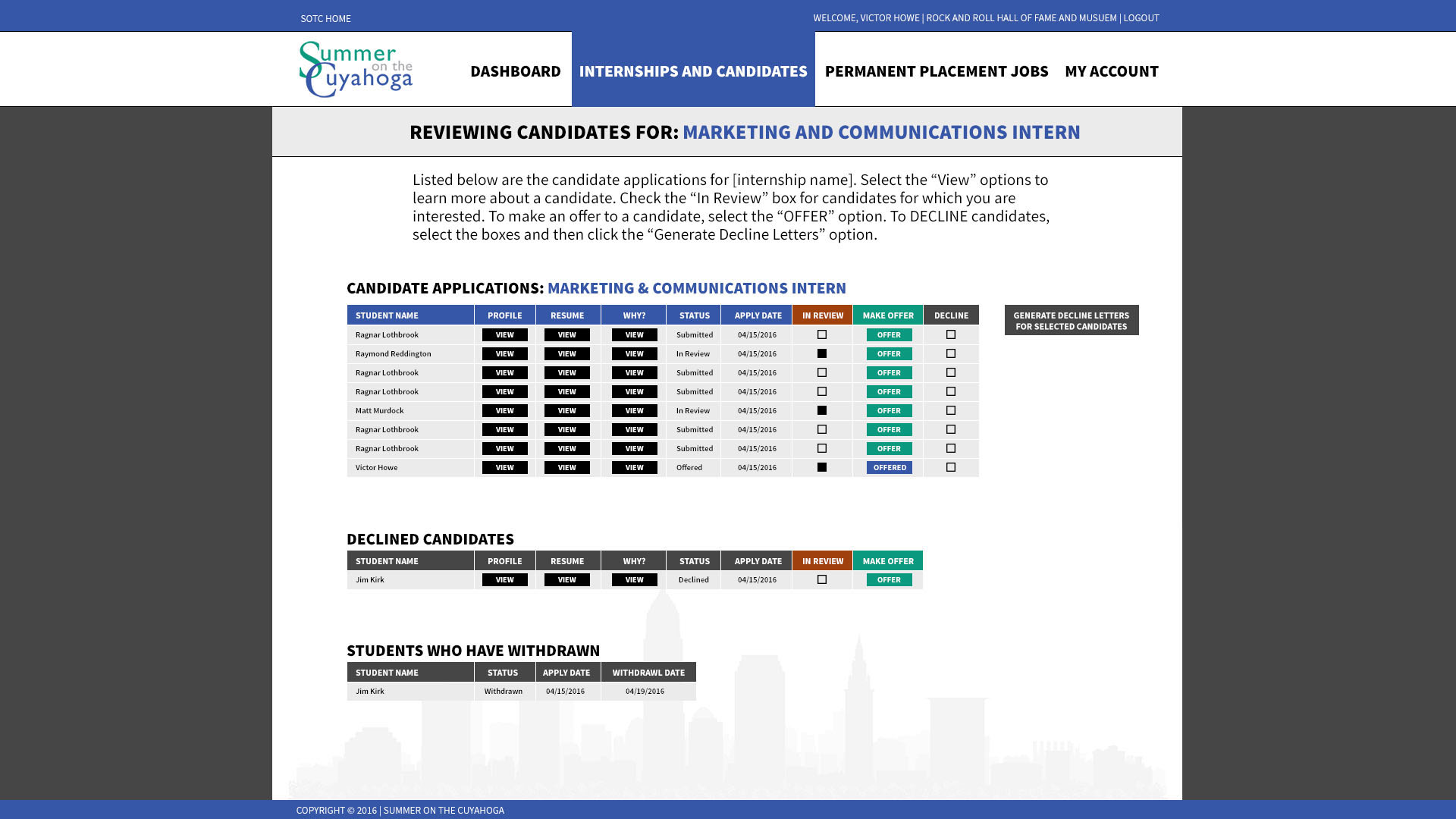Make offer to Matt Murdock

coord(890,410)
